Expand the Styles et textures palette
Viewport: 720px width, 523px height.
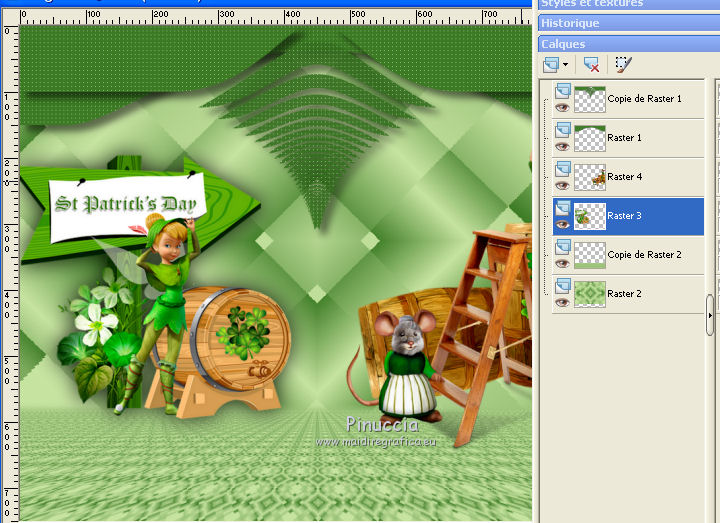pyautogui.click(x=629, y=4)
